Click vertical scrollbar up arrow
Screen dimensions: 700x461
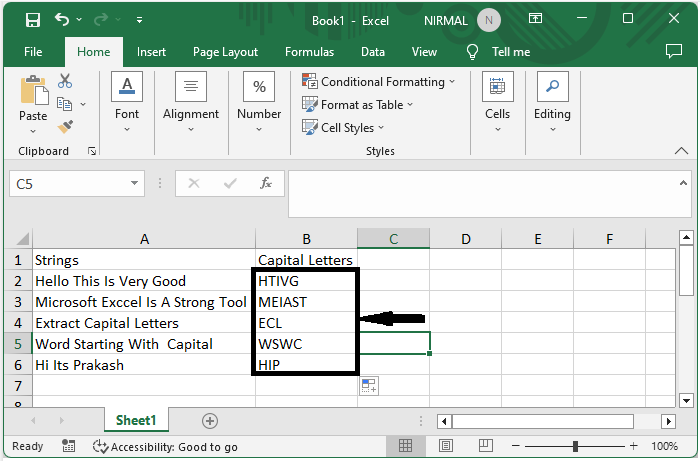click(686, 237)
